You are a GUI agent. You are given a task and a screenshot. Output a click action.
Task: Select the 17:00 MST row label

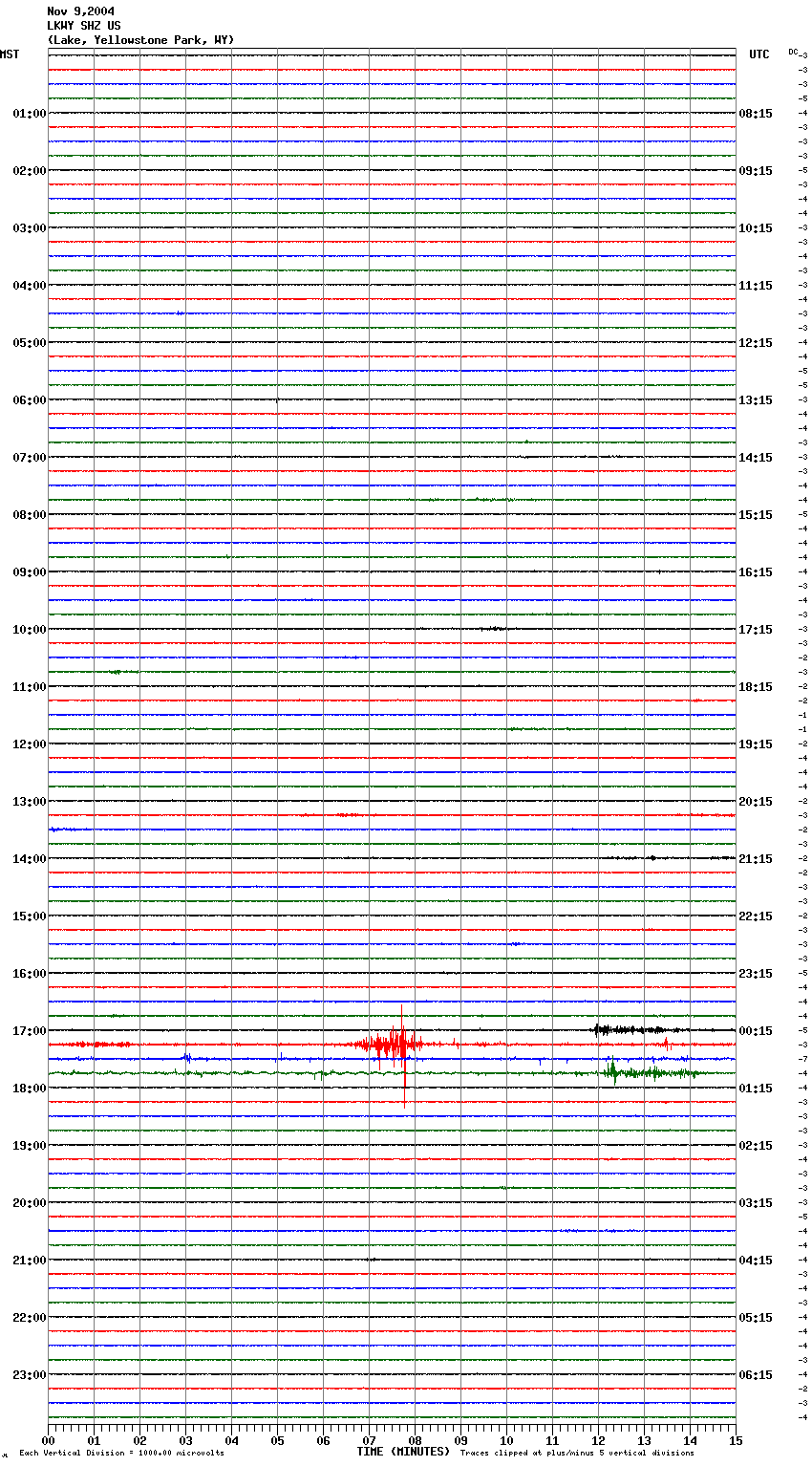(29, 1031)
